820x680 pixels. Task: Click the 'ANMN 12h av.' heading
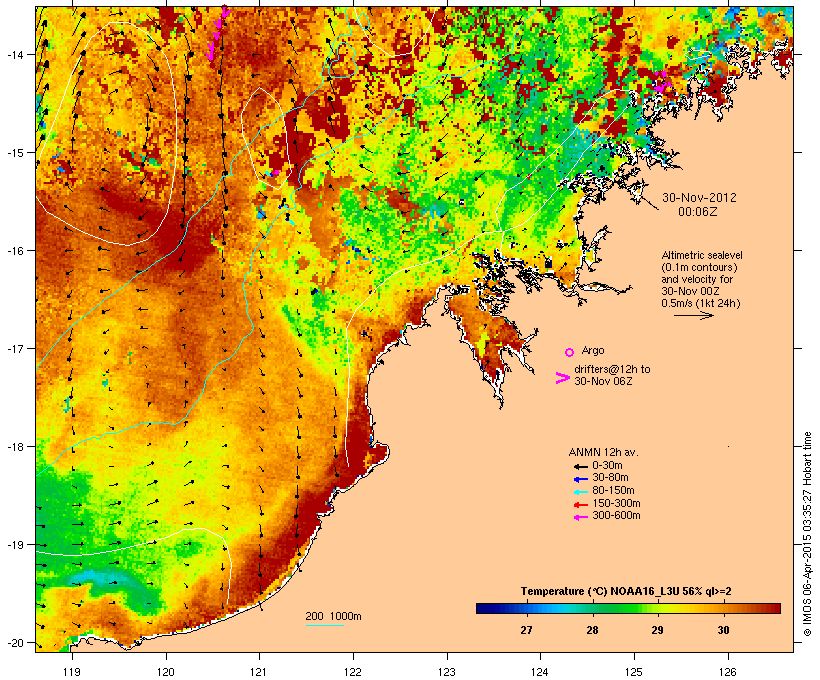[x=603, y=452]
